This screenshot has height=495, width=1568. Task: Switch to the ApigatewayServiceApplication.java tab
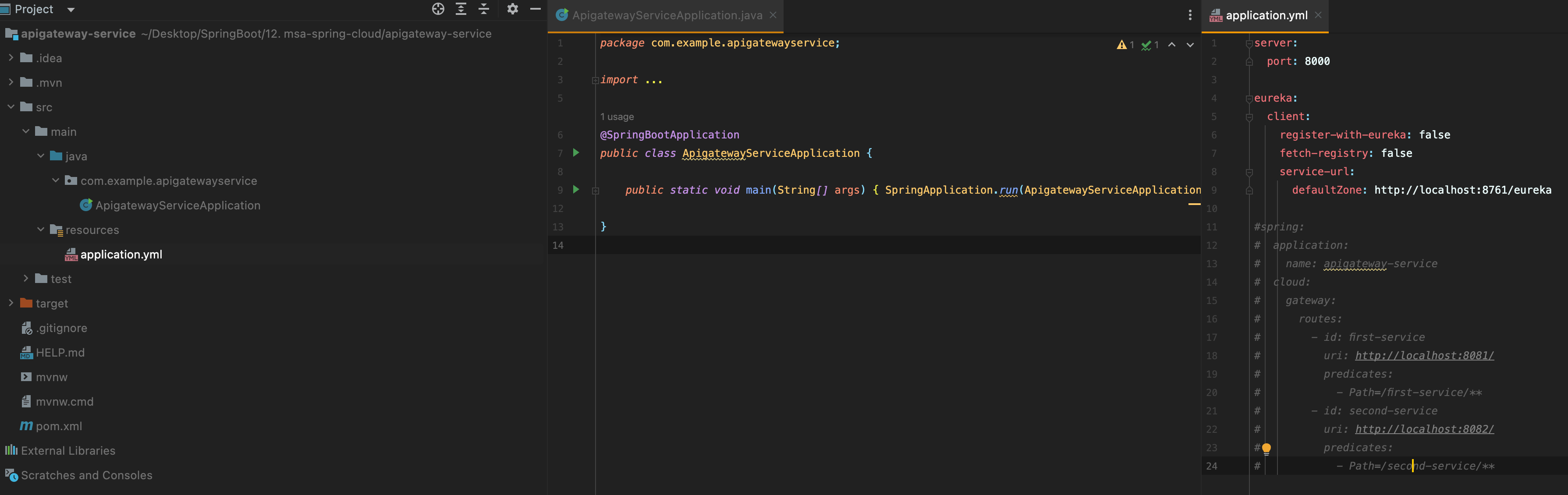pyautogui.click(x=667, y=15)
